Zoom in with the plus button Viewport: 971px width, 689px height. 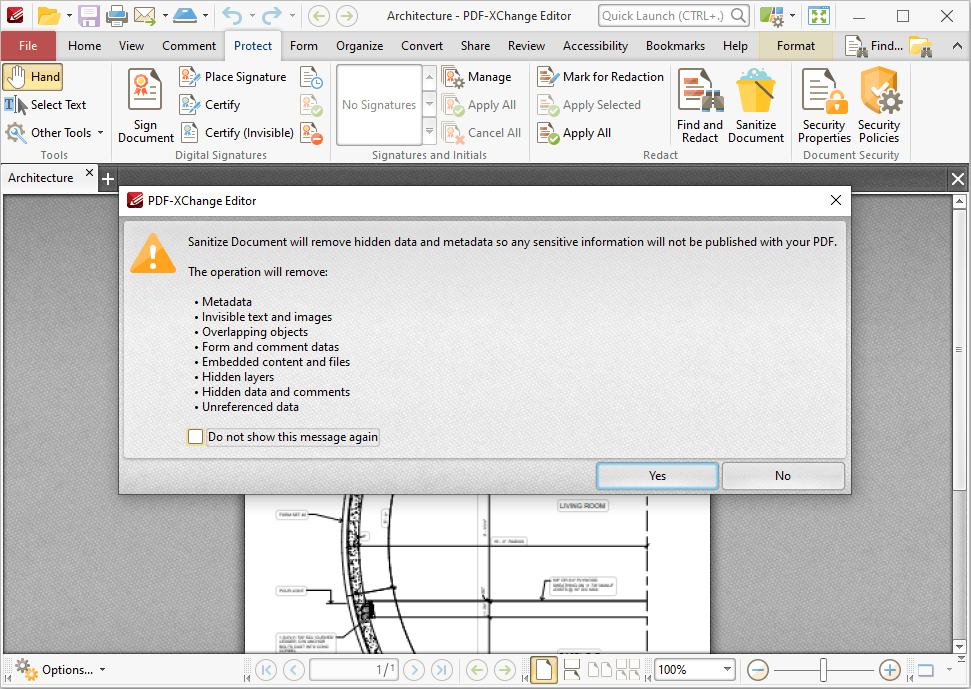coord(890,670)
